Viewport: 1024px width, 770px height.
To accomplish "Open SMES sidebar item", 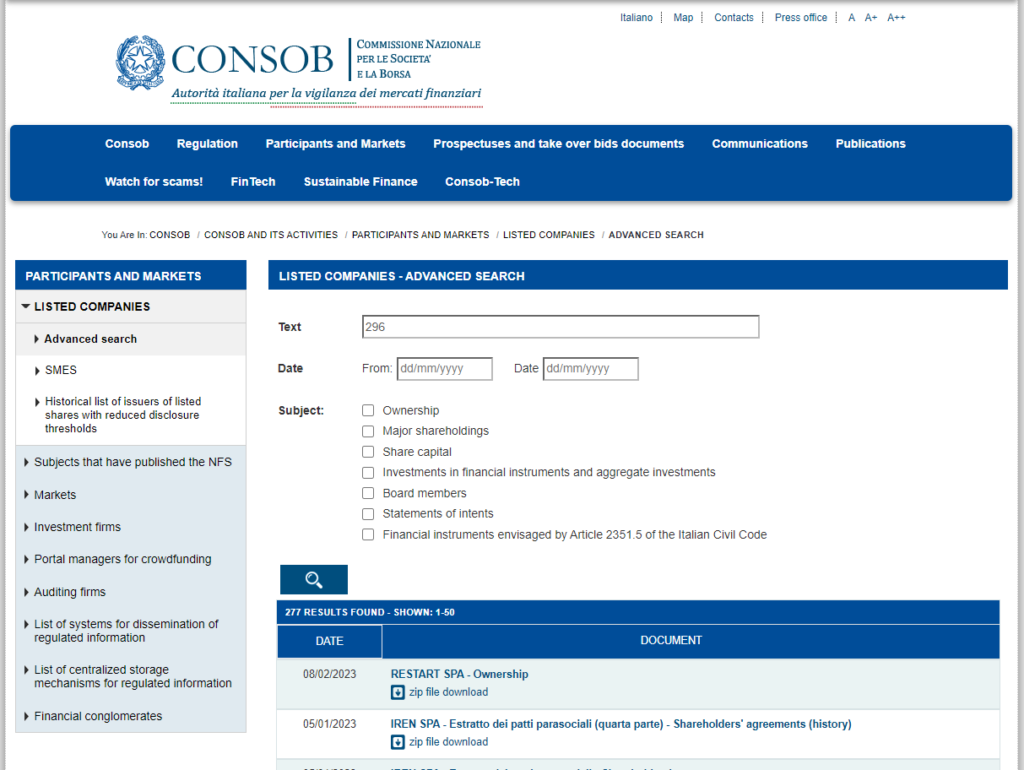I will (61, 370).
